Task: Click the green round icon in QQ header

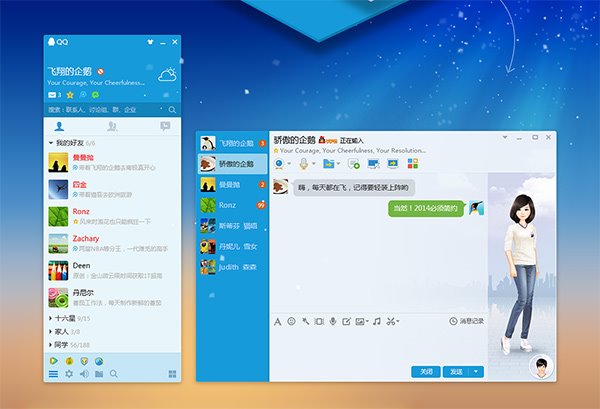Action: (x=95, y=95)
